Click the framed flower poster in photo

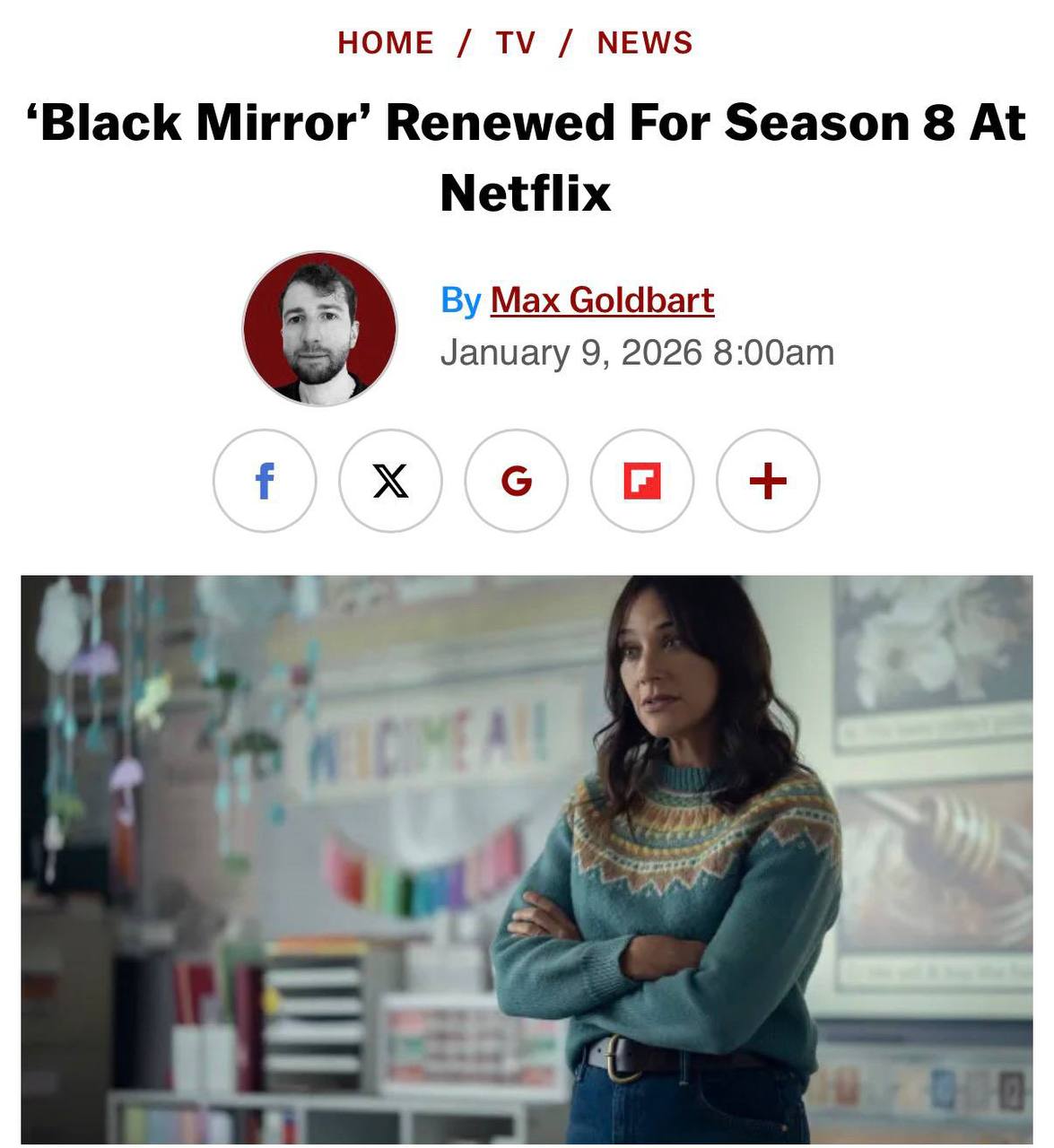[933, 662]
